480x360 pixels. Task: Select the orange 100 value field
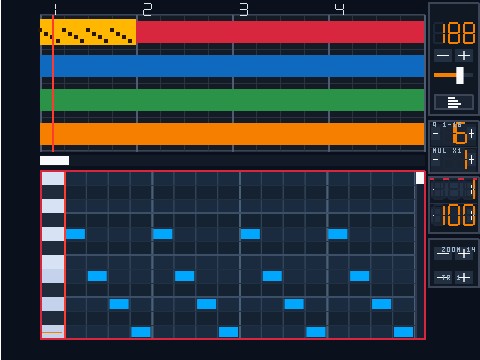pos(453,215)
